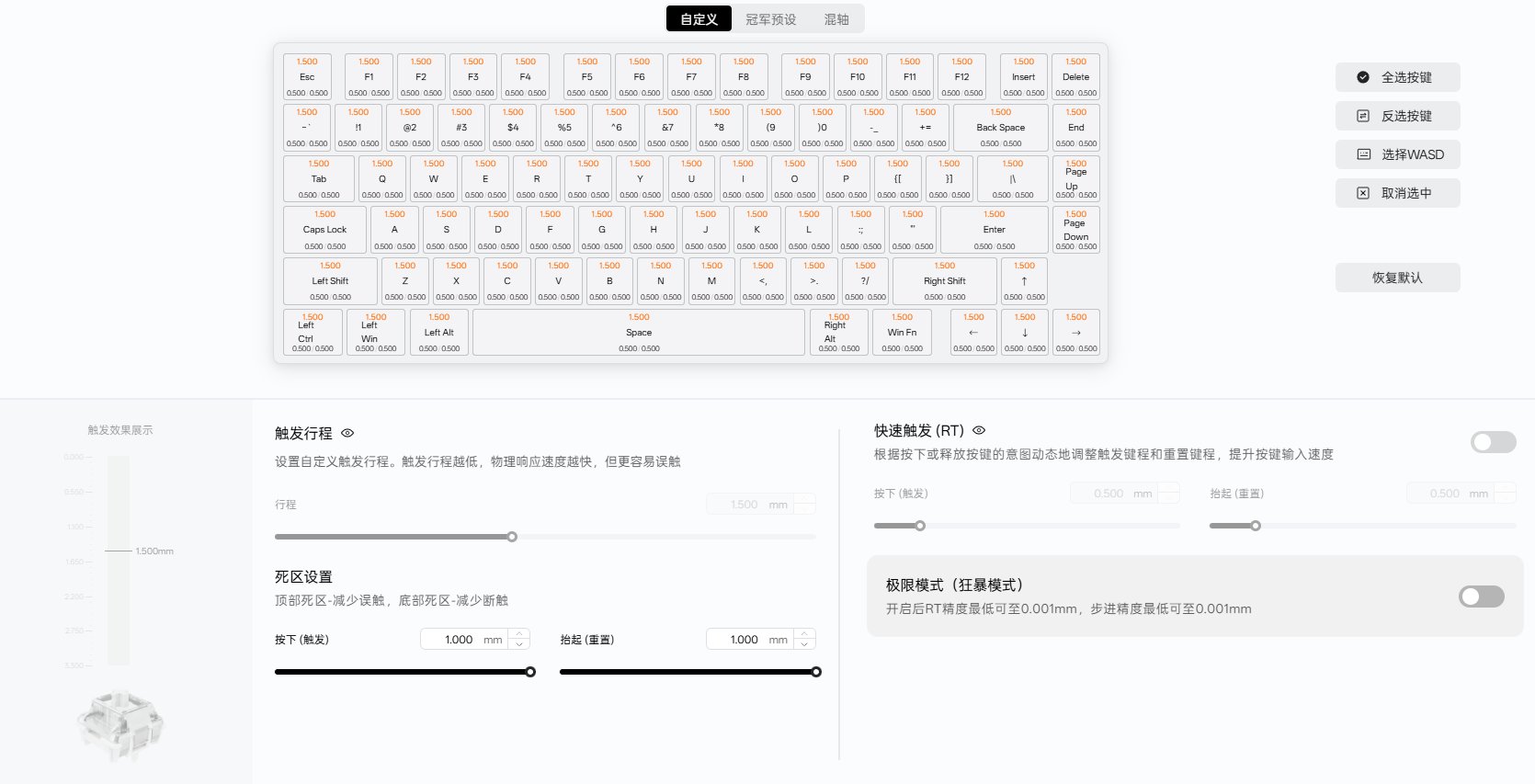Select the left arrow key
The image size is (1535, 784).
(973, 333)
